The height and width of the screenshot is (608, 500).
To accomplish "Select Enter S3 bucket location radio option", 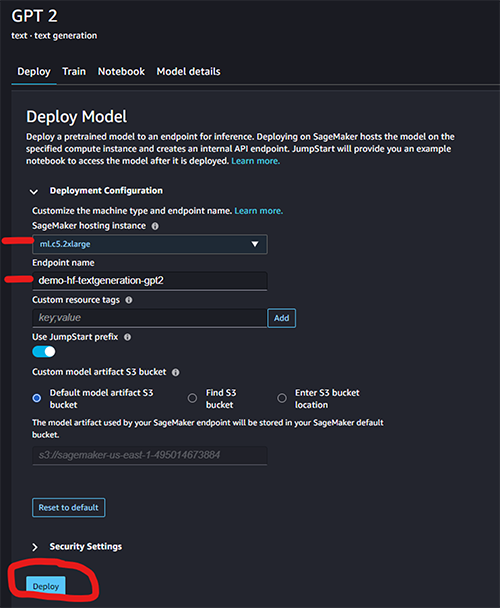I will [282, 398].
